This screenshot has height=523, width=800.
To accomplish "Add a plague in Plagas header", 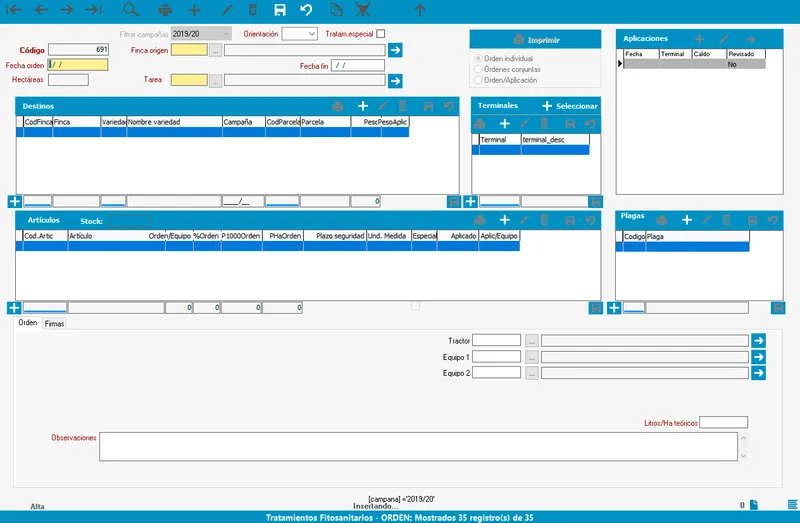I will pos(687,220).
